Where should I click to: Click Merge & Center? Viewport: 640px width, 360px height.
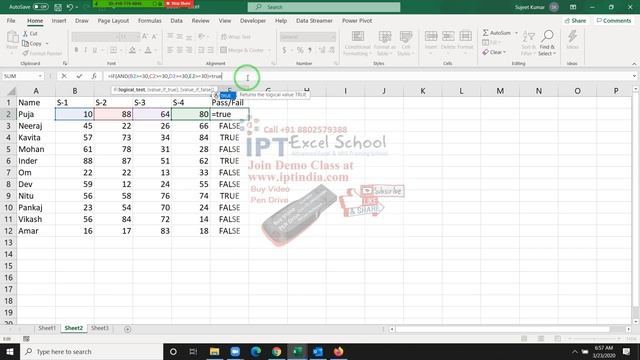coord(243,50)
